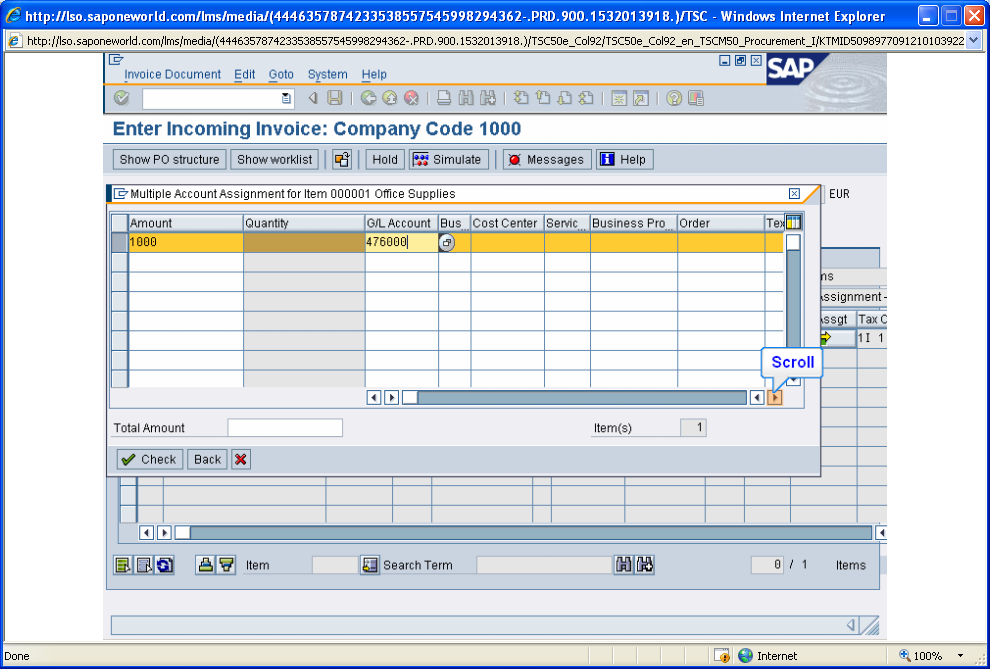Click the Save diskette icon in SAP toolbar
This screenshot has height=669, width=990.
335,98
